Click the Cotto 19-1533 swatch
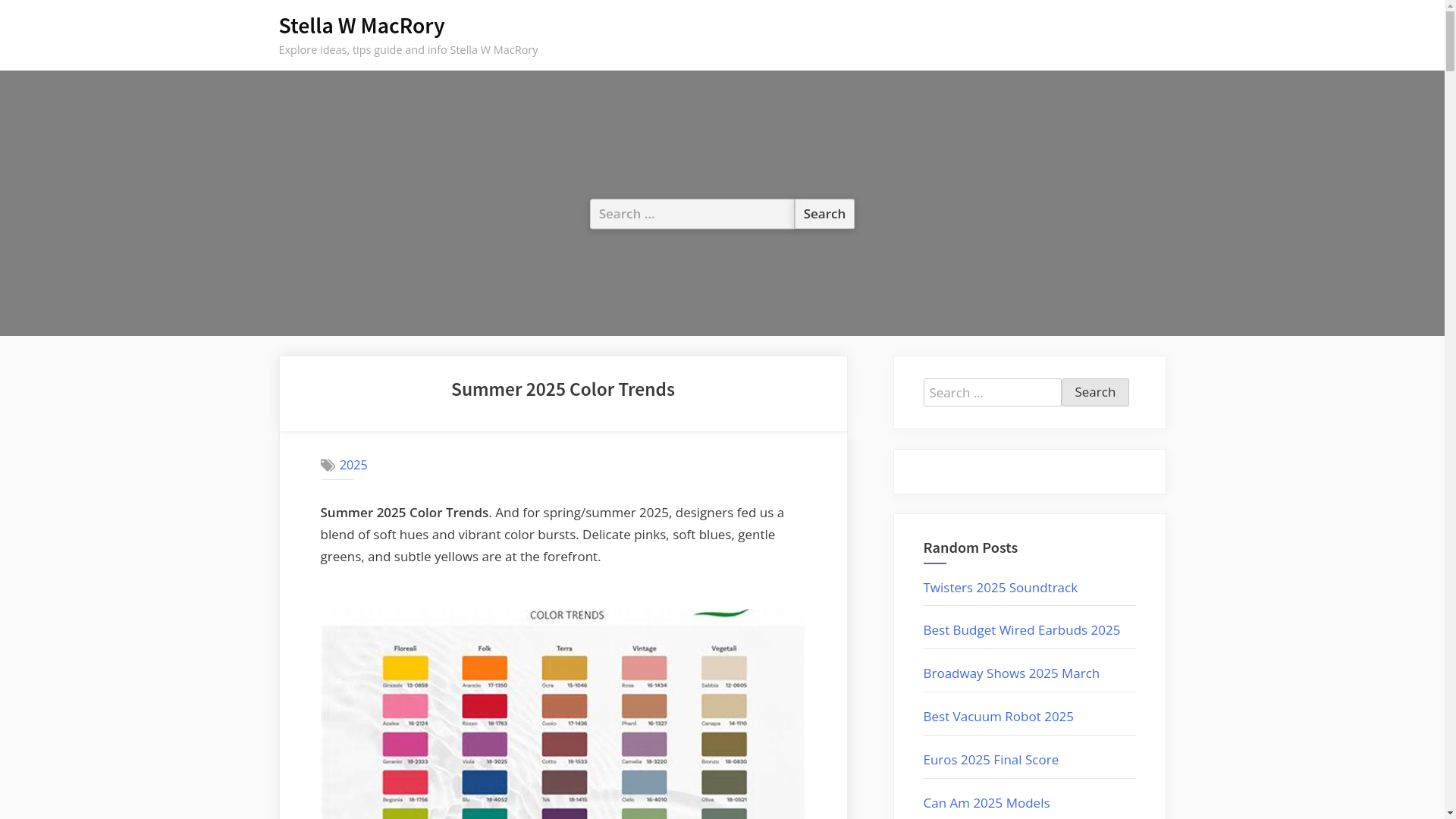This screenshot has width=1456, height=819. (x=564, y=744)
